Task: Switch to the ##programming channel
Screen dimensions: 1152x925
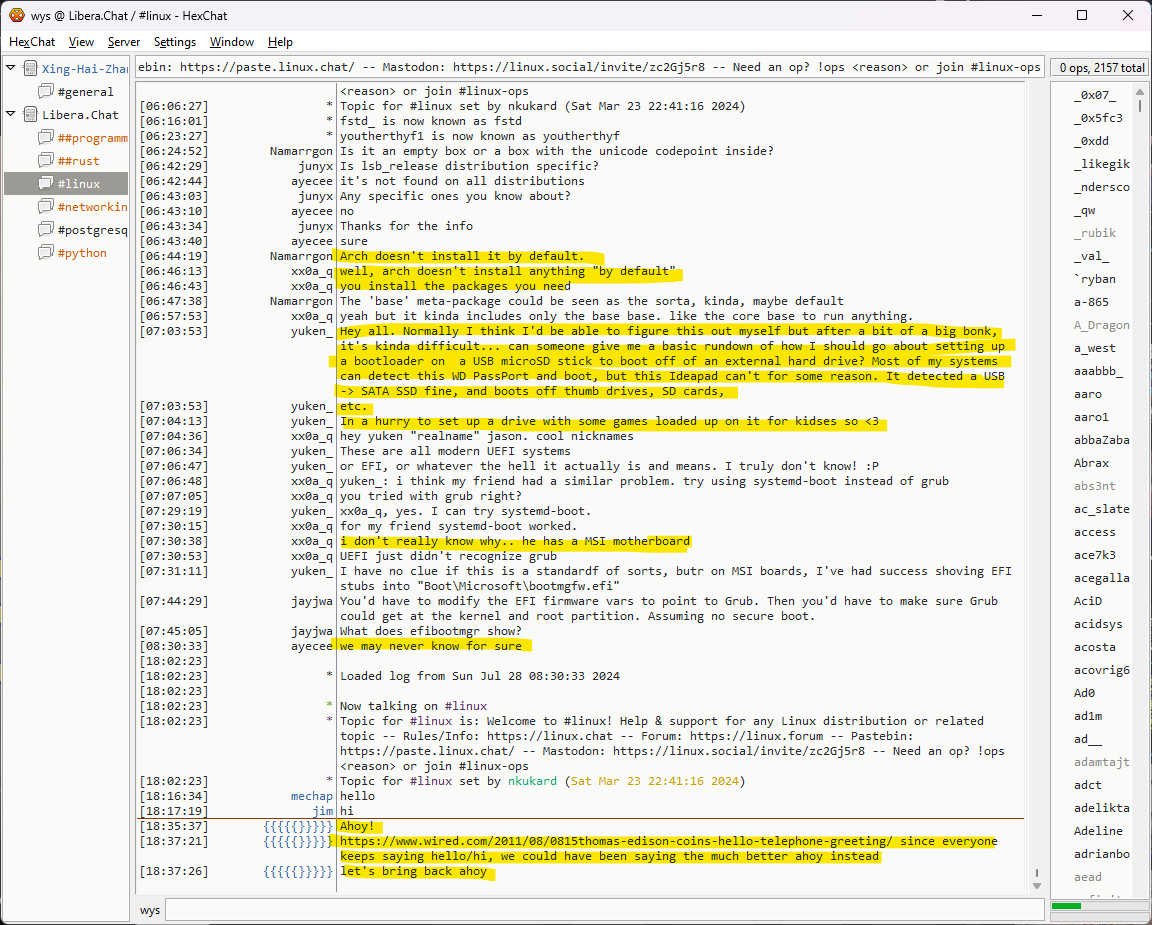Action: 92,138
